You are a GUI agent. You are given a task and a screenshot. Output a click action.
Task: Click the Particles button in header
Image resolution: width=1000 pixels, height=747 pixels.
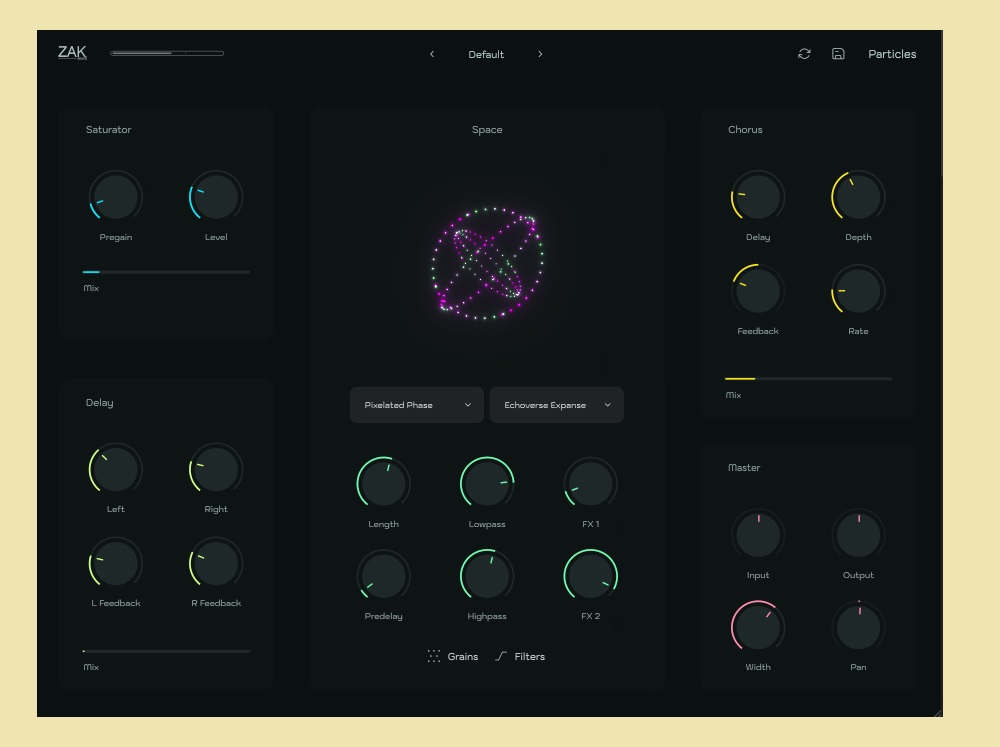[892, 54]
